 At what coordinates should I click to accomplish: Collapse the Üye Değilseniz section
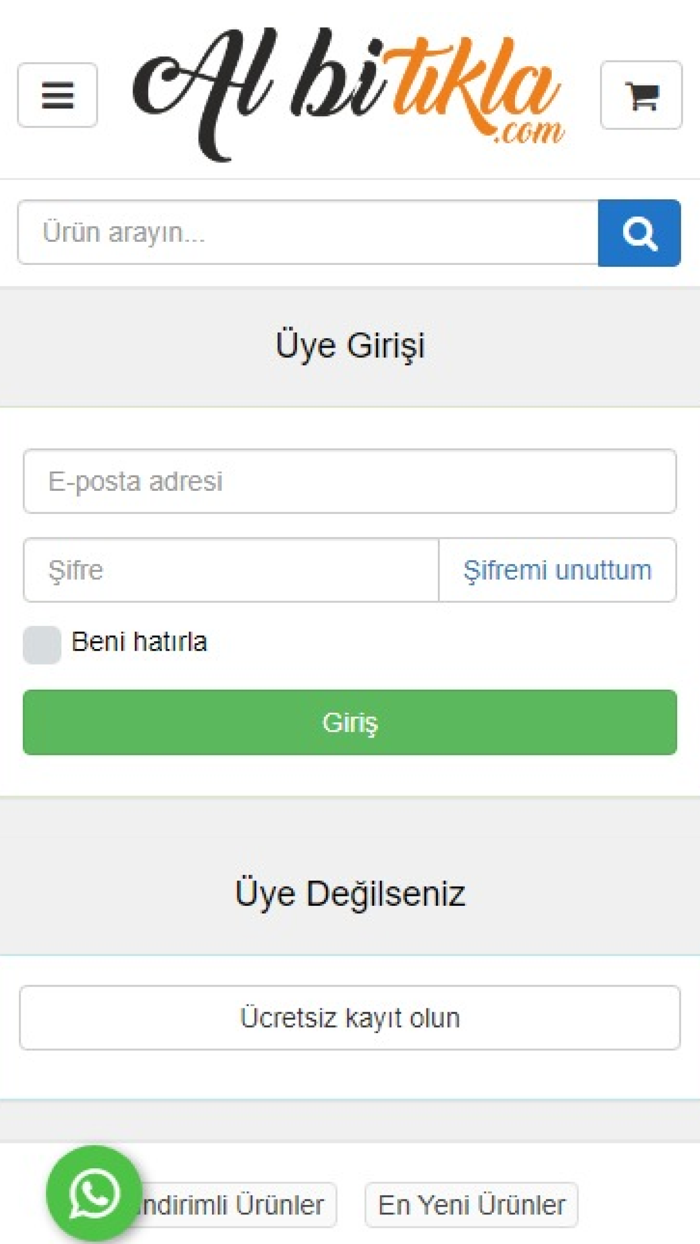(350, 893)
